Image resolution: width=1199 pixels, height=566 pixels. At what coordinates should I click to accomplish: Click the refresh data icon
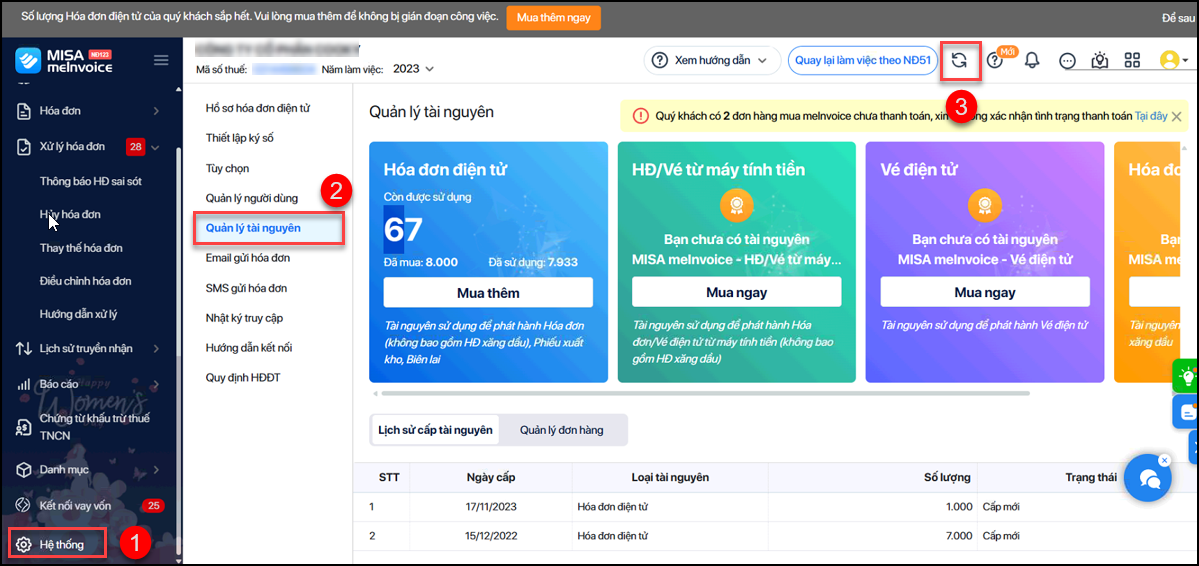(x=958, y=61)
